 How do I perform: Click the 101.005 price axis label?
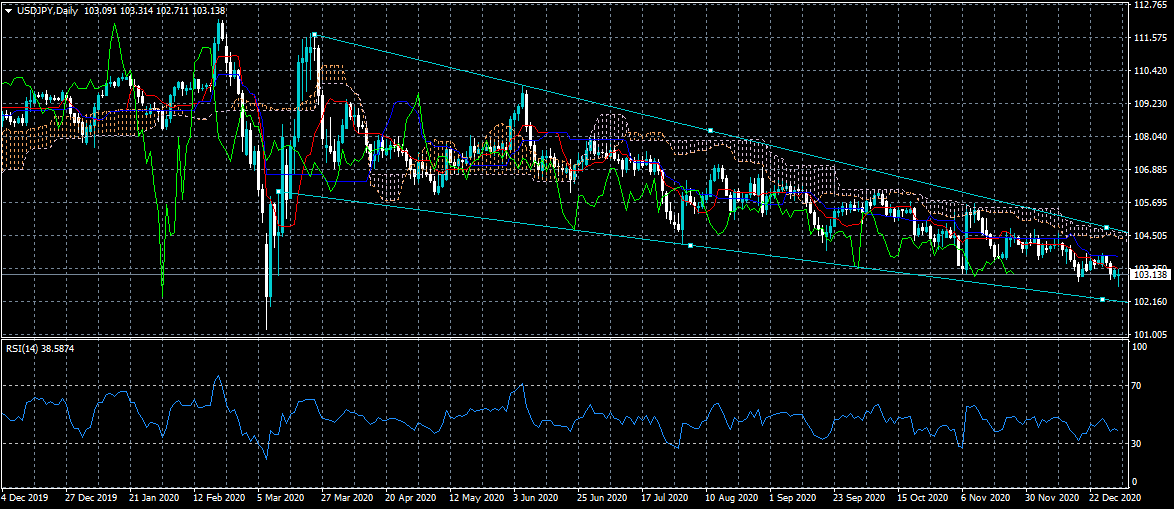pos(1151,334)
